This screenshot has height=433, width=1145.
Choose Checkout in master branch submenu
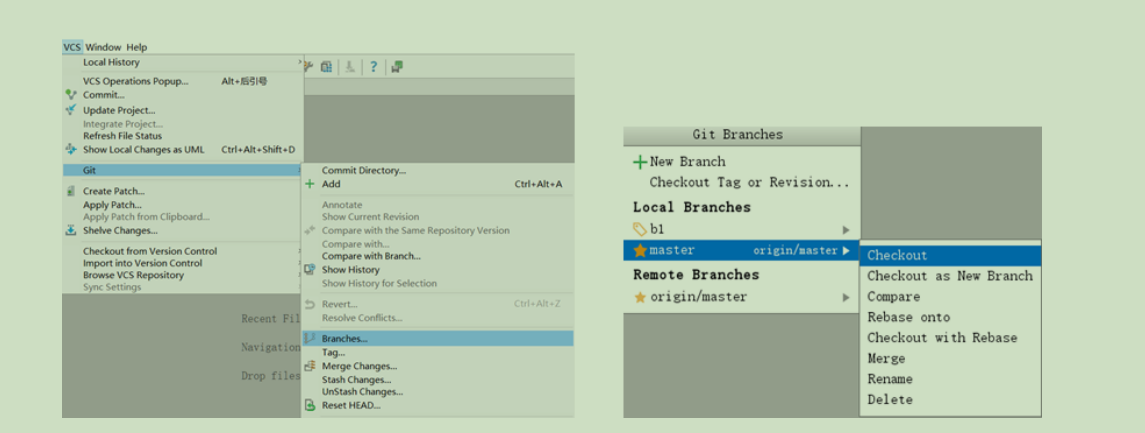[x=951, y=256]
